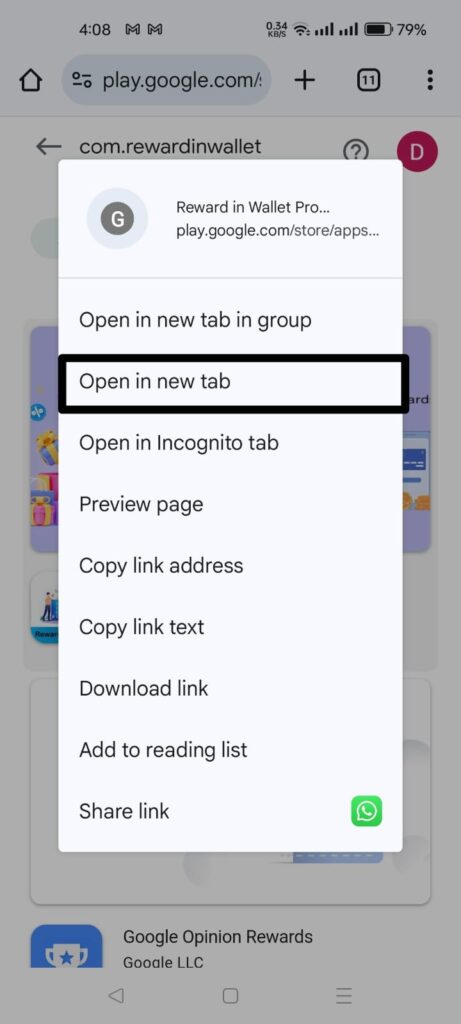Select Open in new tab in group

[x=230, y=320]
